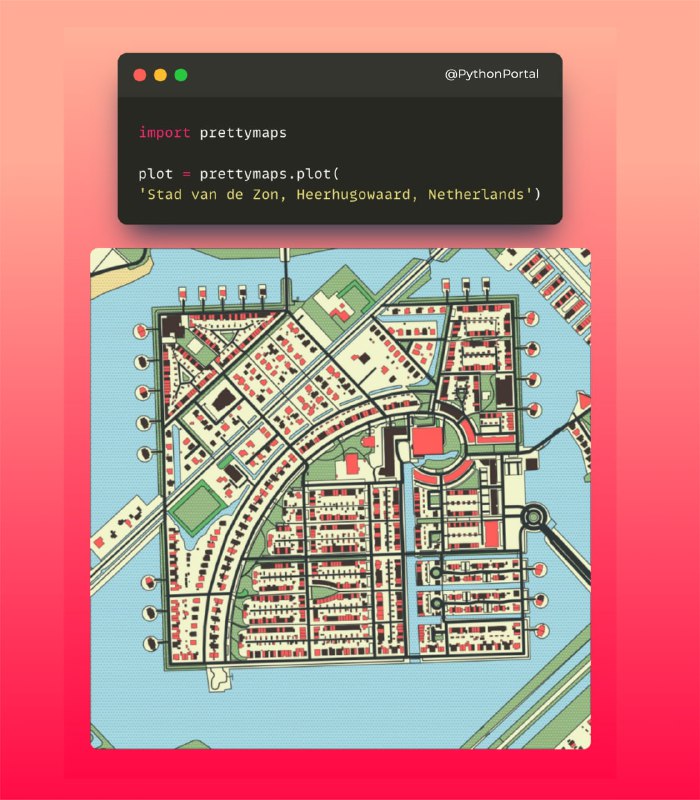Click the large red square building on map
This screenshot has height=800, width=700.
[428, 442]
